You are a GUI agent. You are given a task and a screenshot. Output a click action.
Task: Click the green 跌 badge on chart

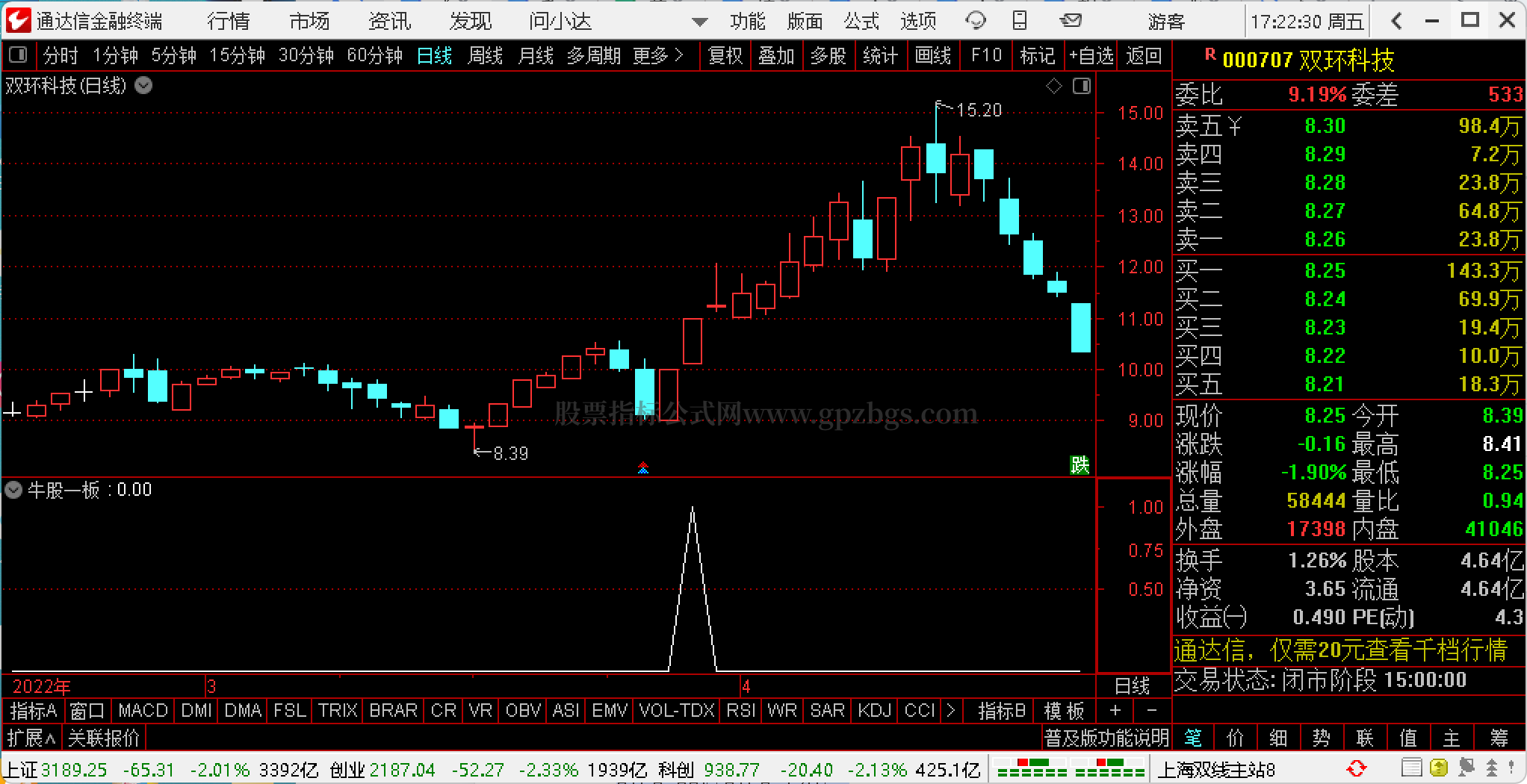tap(1080, 465)
